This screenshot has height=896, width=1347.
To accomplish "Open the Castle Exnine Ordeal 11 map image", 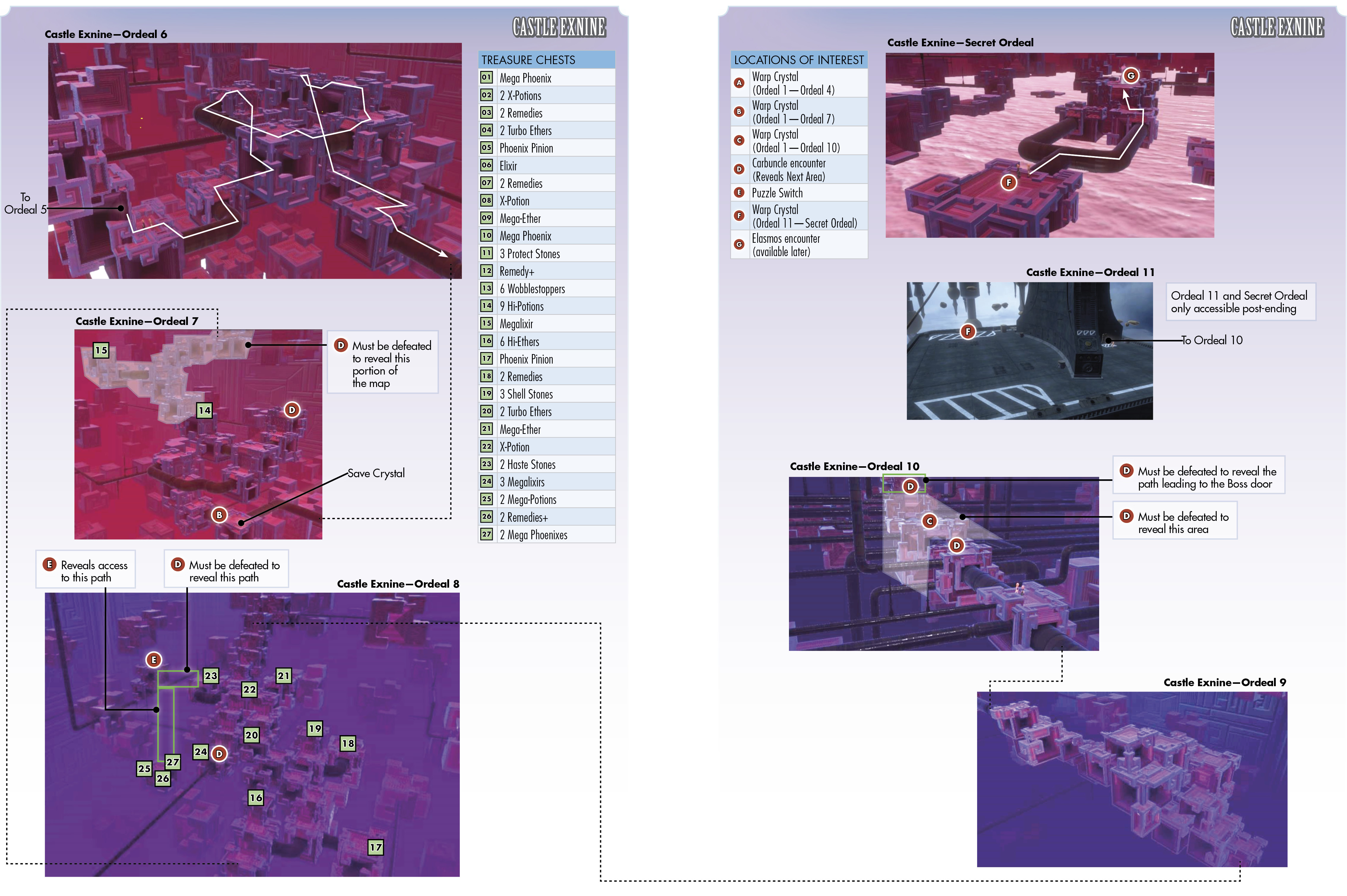I will 1030,351.
